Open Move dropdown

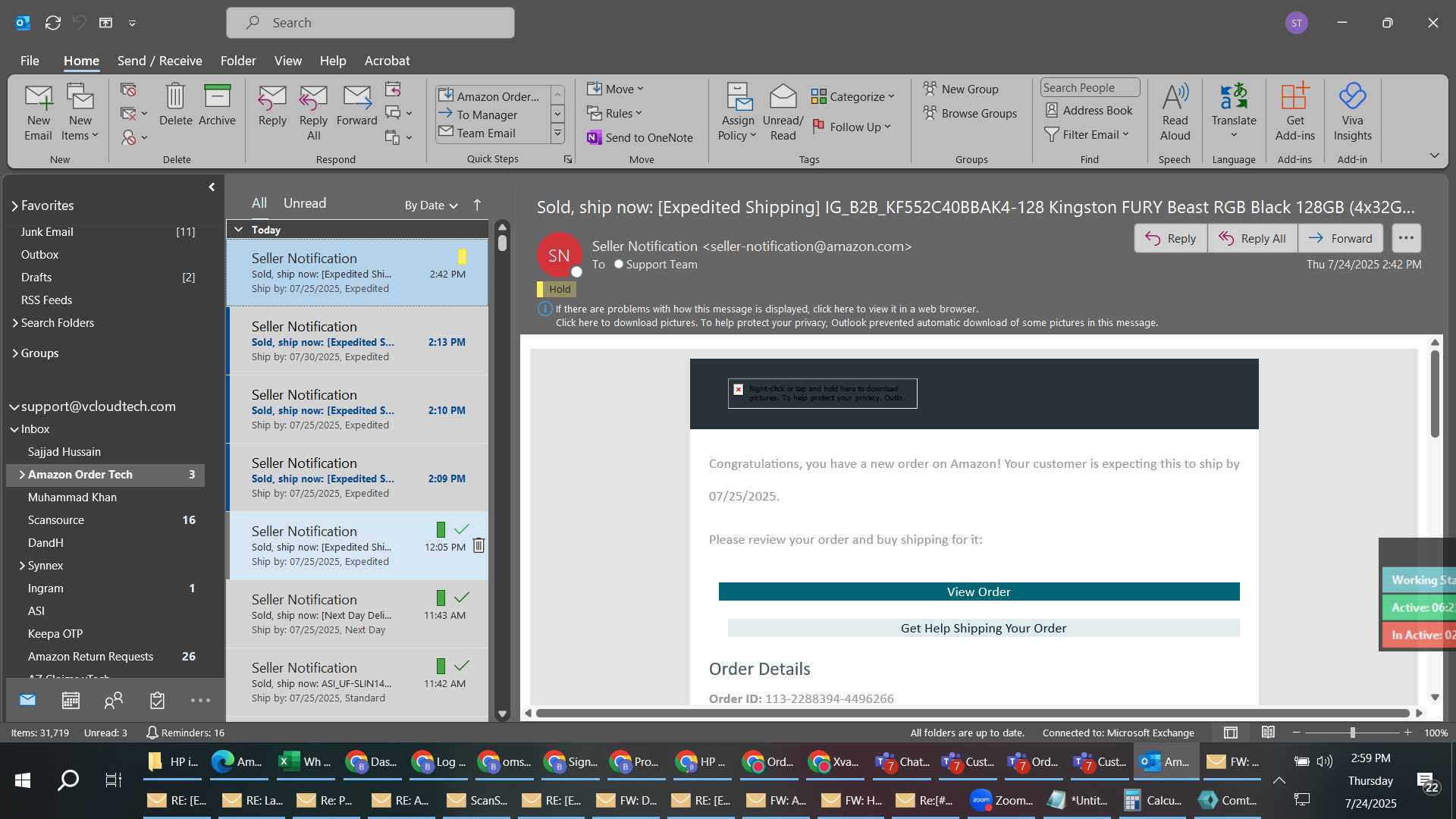tap(615, 89)
